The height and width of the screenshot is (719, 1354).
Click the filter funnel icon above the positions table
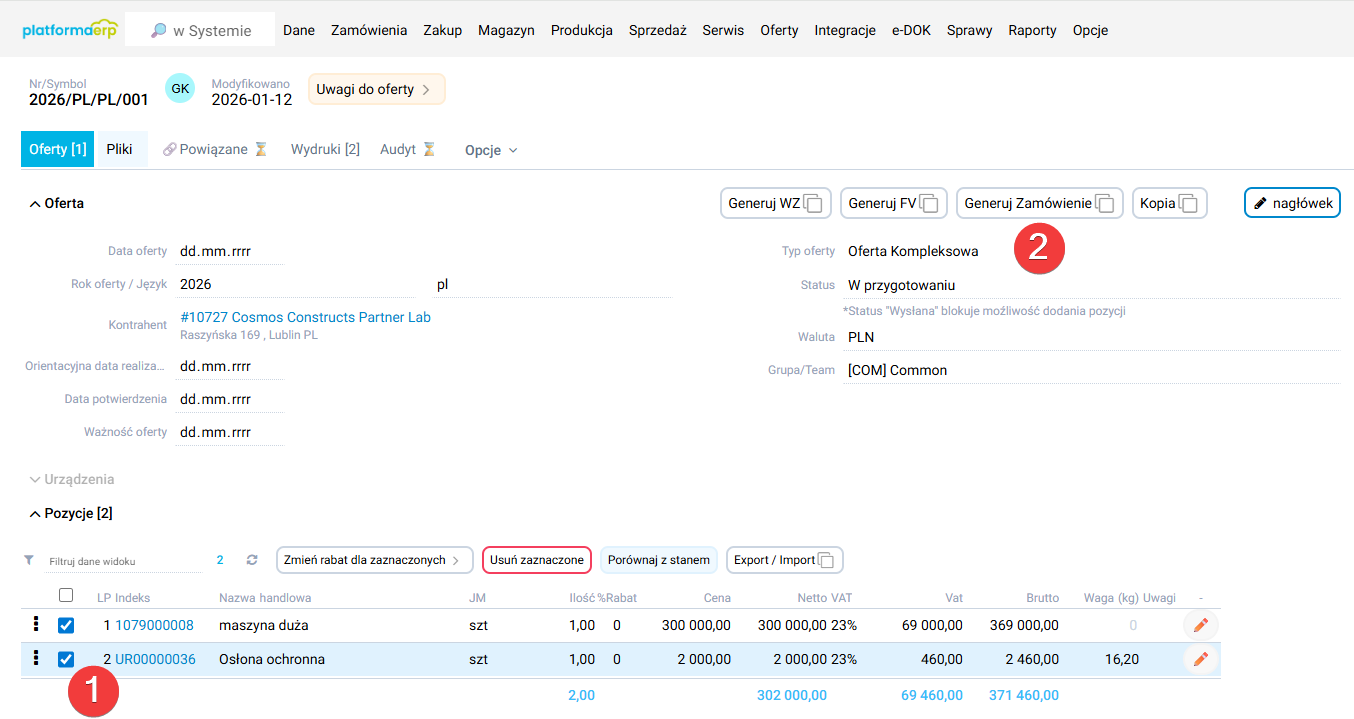click(27, 560)
